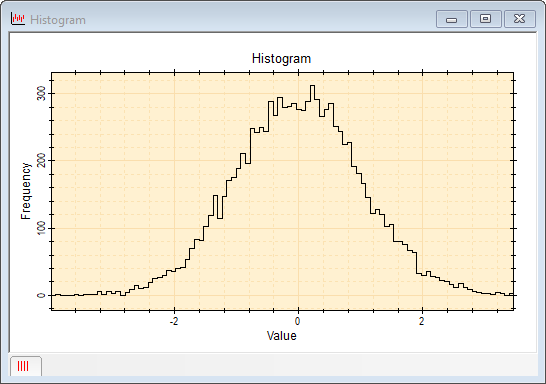546x384 pixels.
Task: Click the histogram window title icon
Action: tap(18, 19)
